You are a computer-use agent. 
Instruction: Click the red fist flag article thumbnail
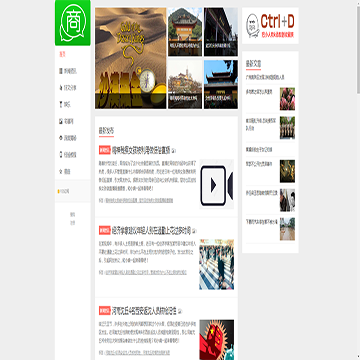217,340
